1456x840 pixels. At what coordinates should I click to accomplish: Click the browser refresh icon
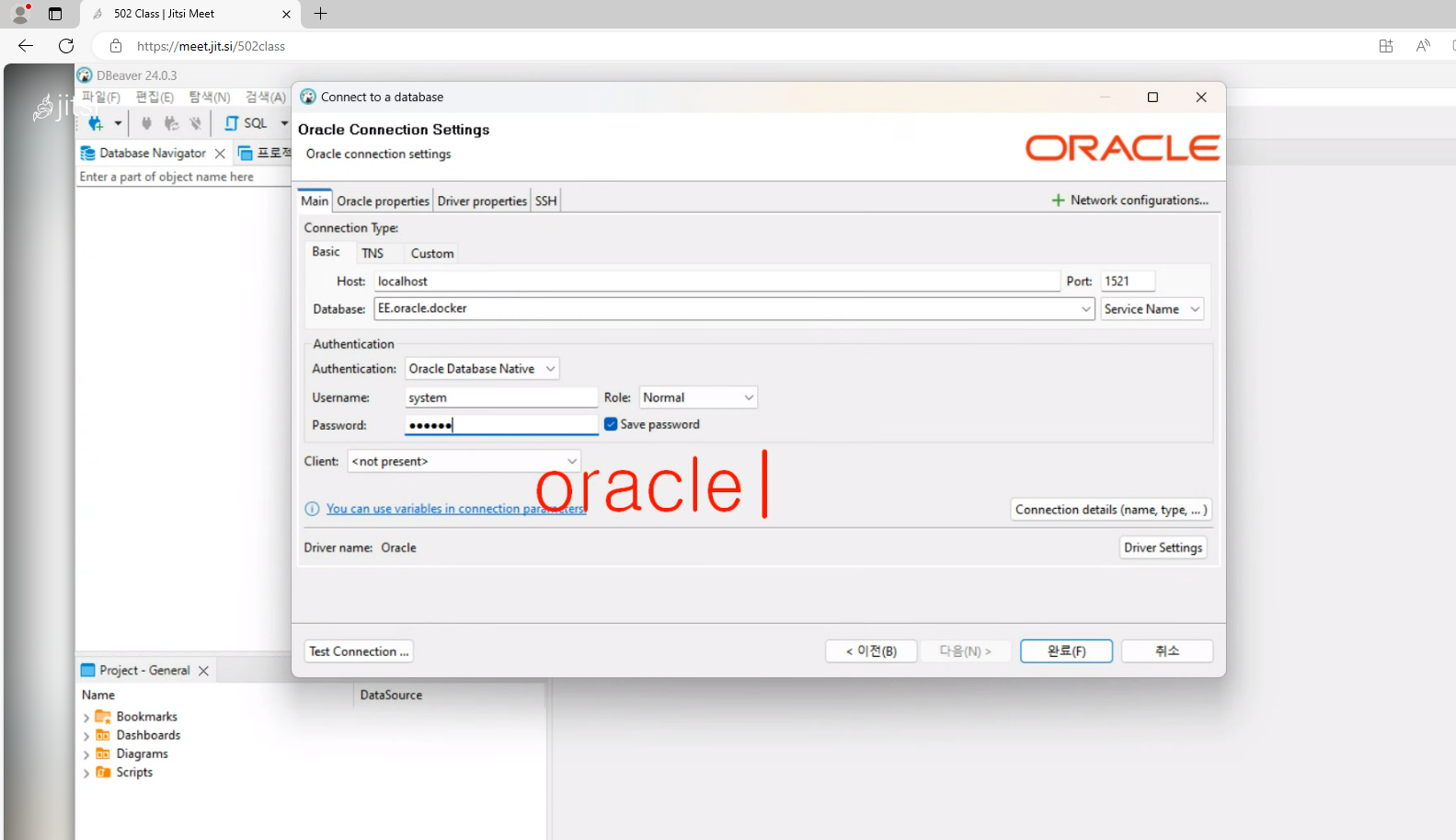coord(66,46)
